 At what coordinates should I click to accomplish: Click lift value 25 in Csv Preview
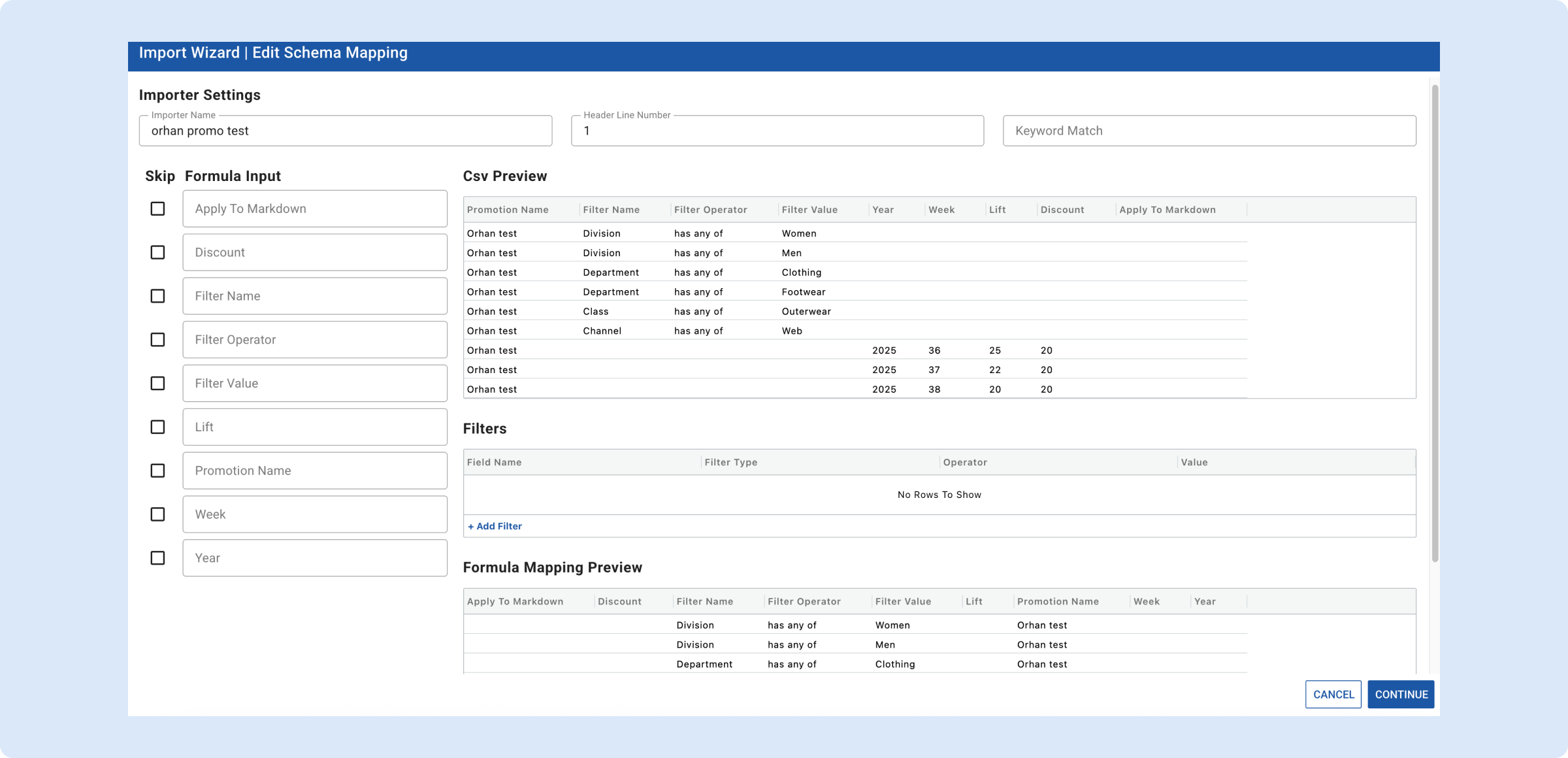[994, 351]
